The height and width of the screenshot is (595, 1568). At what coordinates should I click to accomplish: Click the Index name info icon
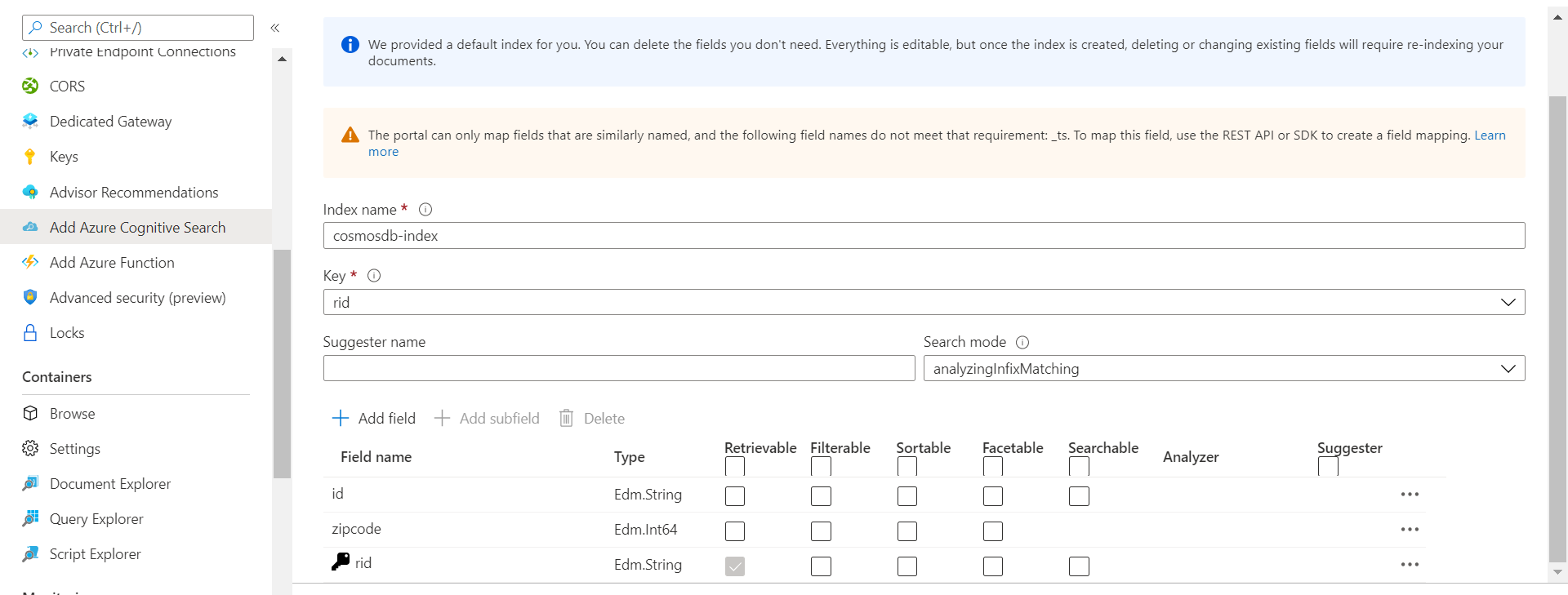click(x=425, y=210)
